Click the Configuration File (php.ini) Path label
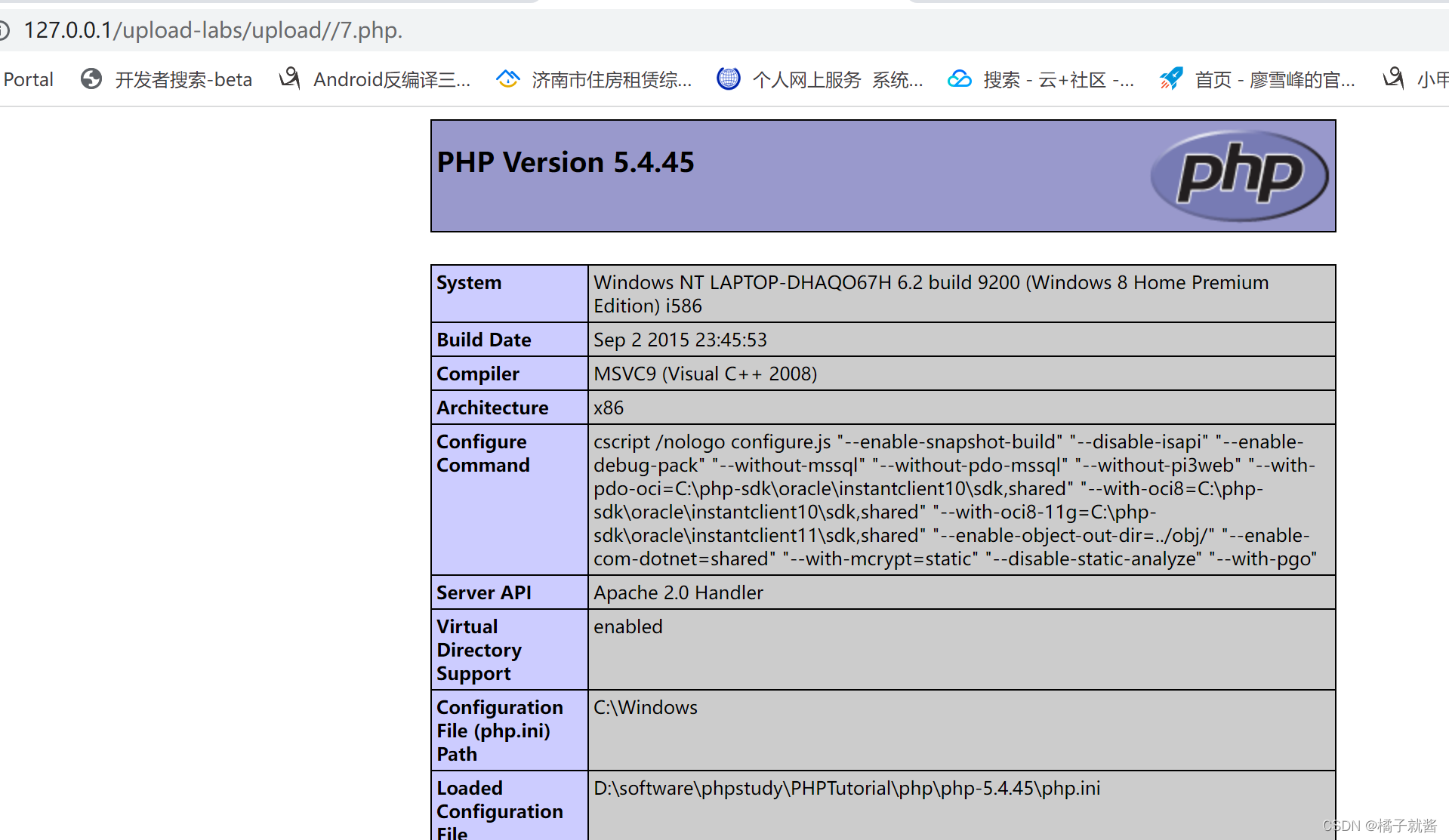 coord(500,731)
